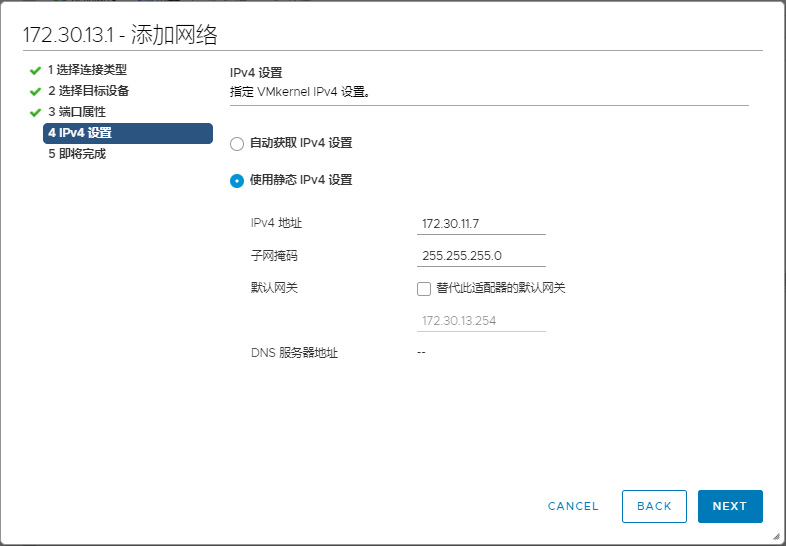Enable 替代此适配器的默认网关 checkbox

point(423,288)
